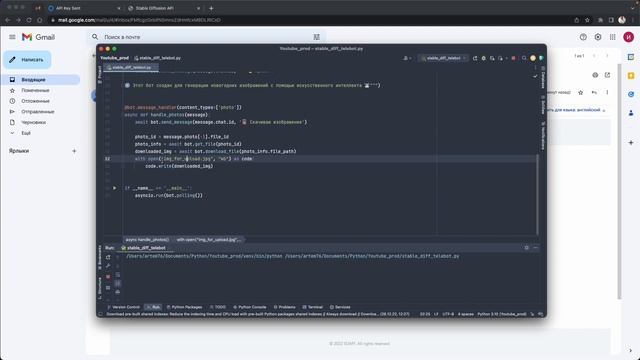
Task: Star the open email message
Action: [x=580, y=93]
